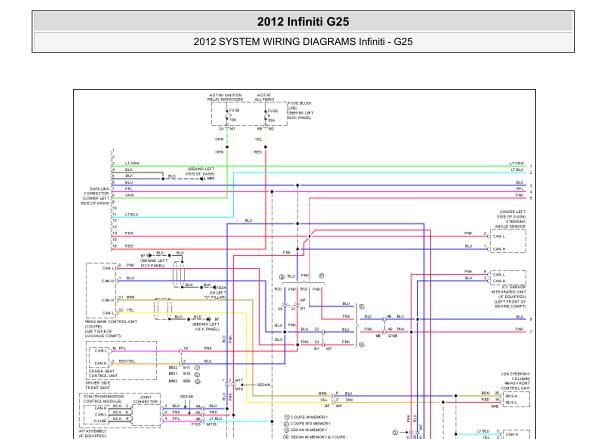Viewport: 600px width, 439px height.
Task: Click the "A/T ASSEMBLY" label at the bottom left
Action: point(92,433)
